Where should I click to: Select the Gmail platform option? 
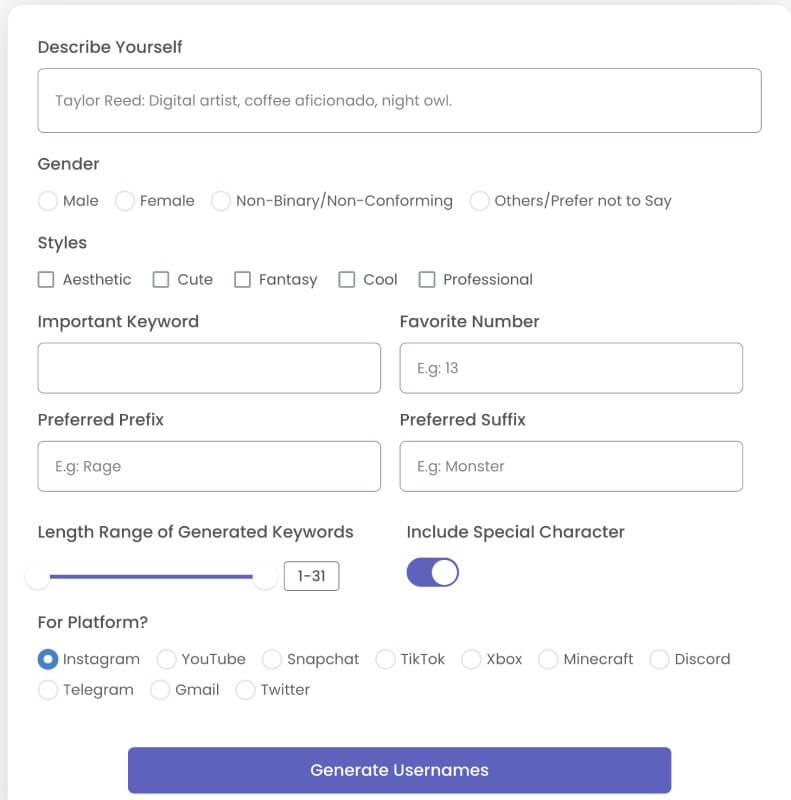click(159, 690)
